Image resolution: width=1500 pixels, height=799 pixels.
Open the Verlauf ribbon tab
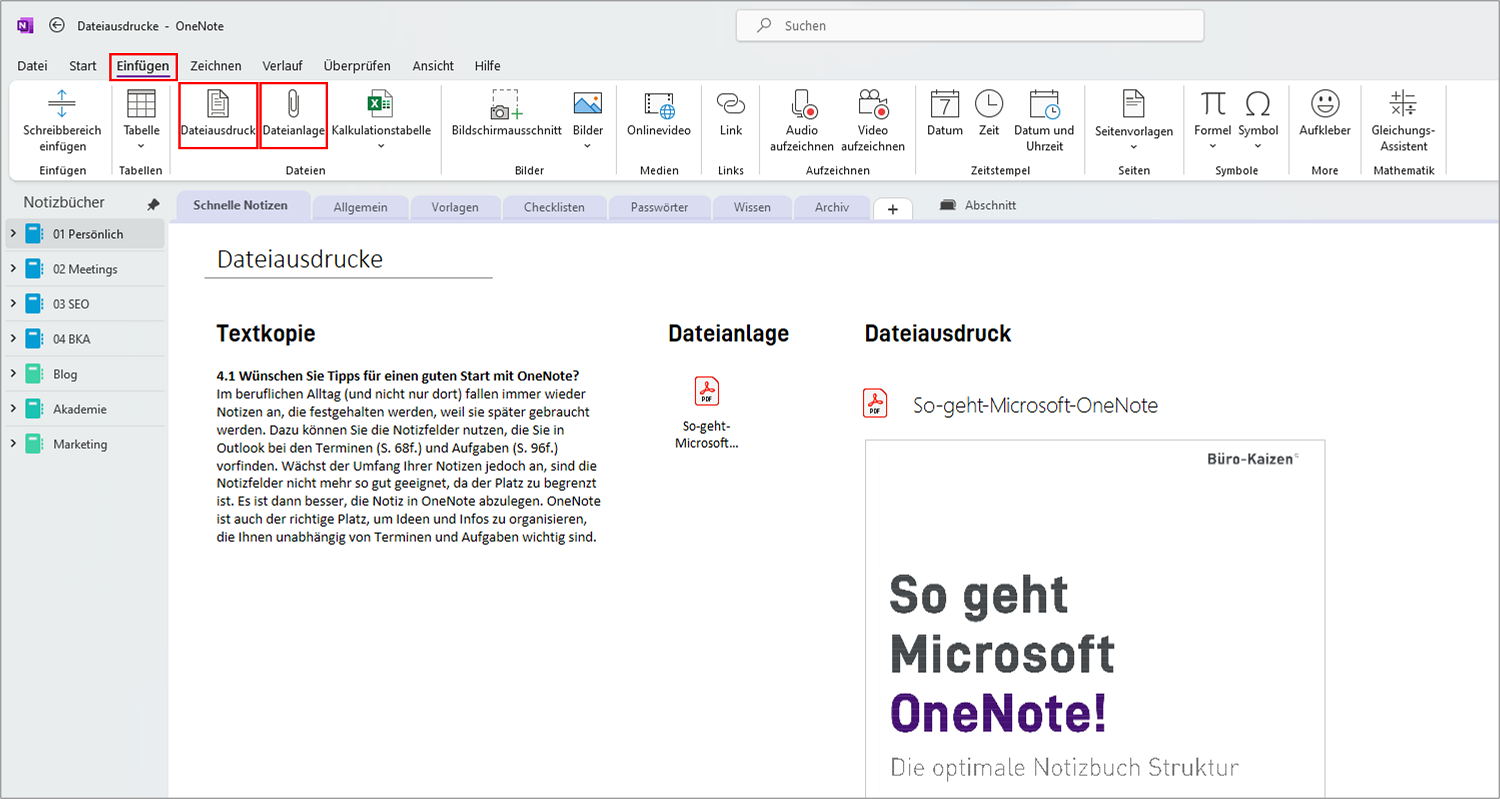[x=282, y=66]
